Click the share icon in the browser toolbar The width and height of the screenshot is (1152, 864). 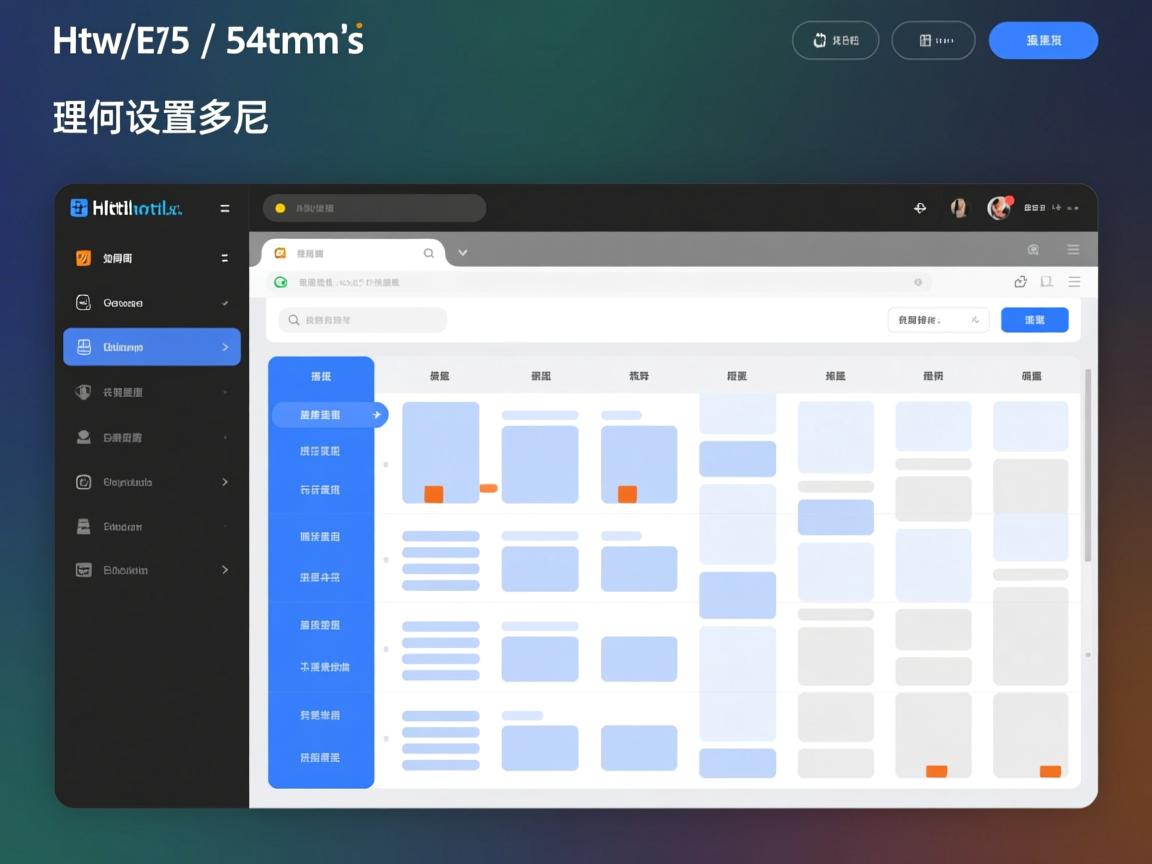pos(1020,281)
